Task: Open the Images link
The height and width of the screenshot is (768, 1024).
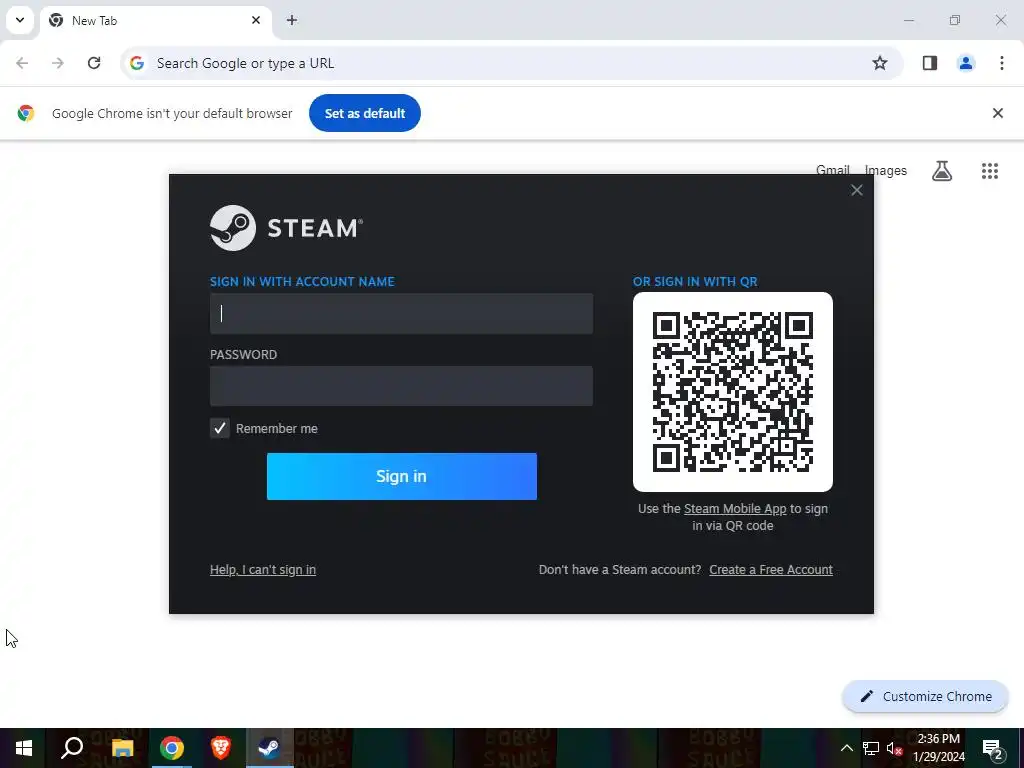Action: click(886, 170)
